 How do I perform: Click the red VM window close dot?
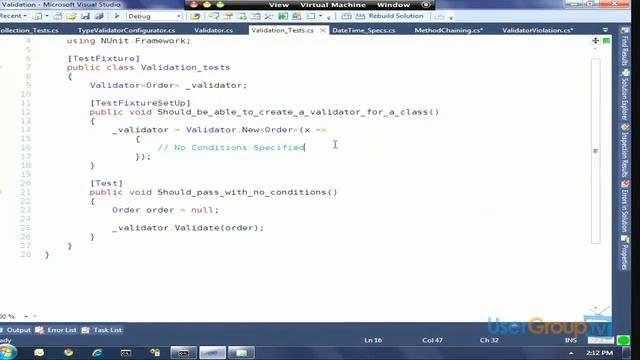194,5
